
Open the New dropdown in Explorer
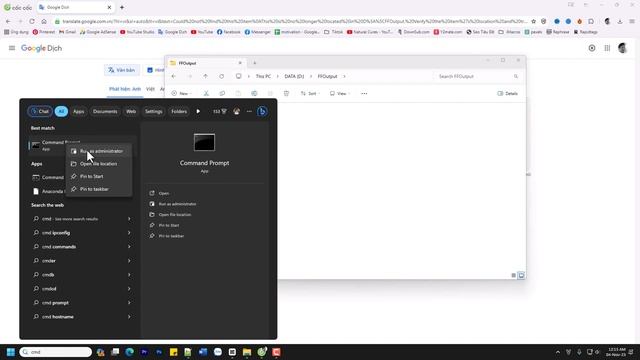182,93
